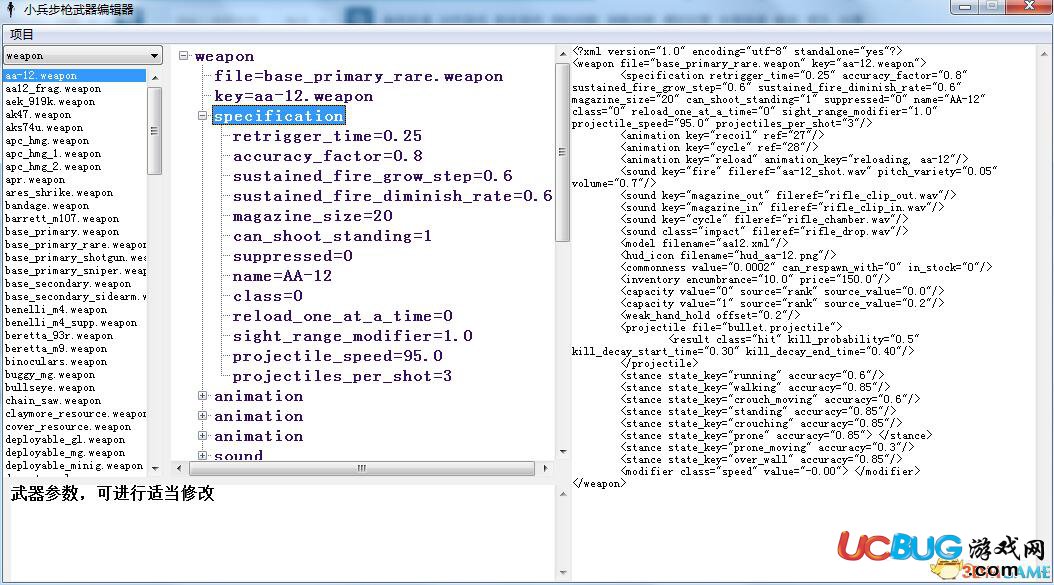
Task: Select apc_hmg.weapon in the list
Action: 47,141
